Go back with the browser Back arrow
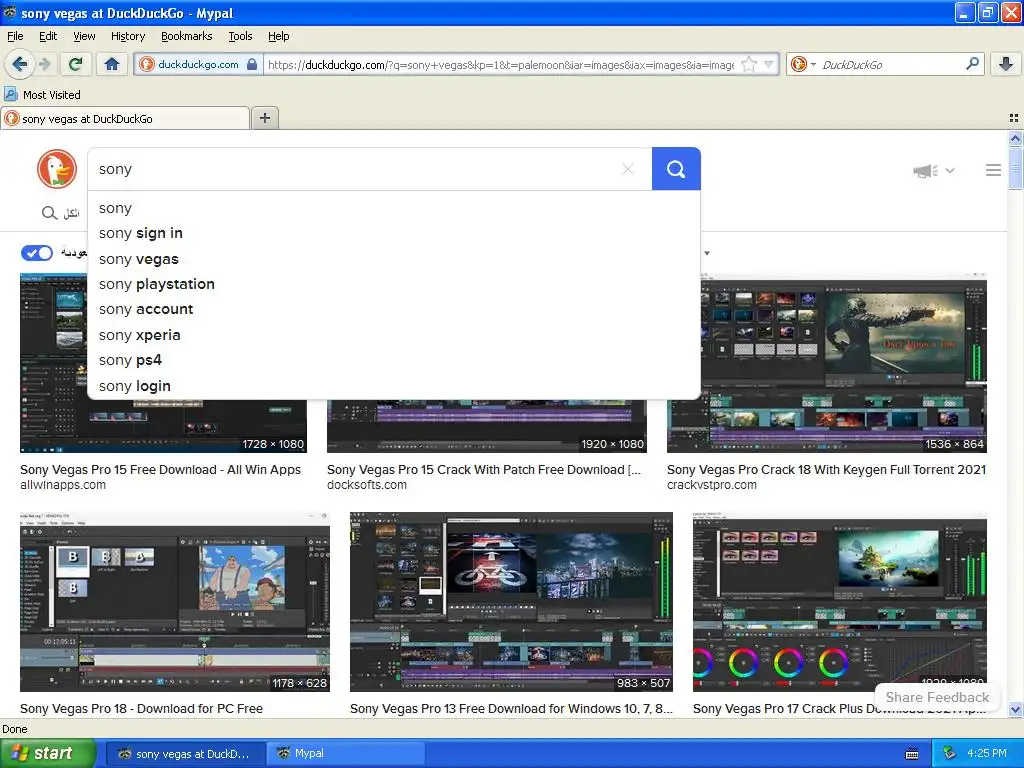 19,64
